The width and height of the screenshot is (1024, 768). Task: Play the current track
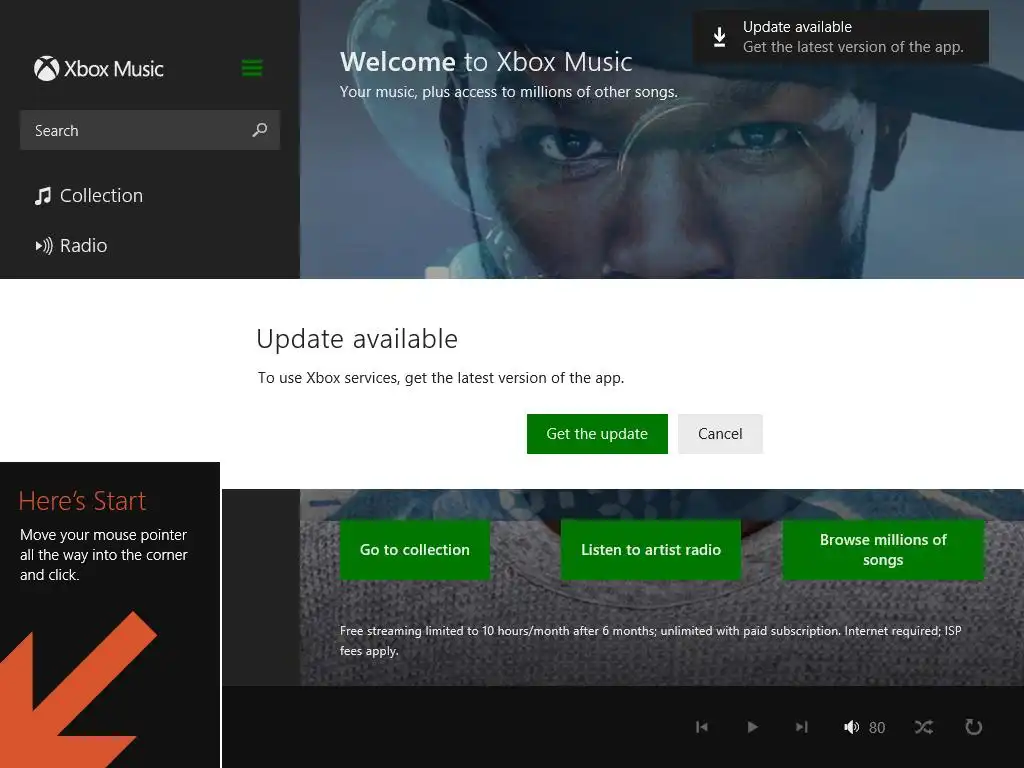coord(752,727)
